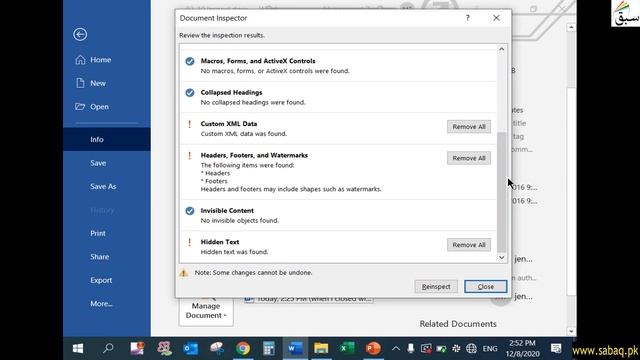Click the Invisible Content checkmark icon
The width and height of the screenshot is (640, 360).
click(x=190, y=211)
